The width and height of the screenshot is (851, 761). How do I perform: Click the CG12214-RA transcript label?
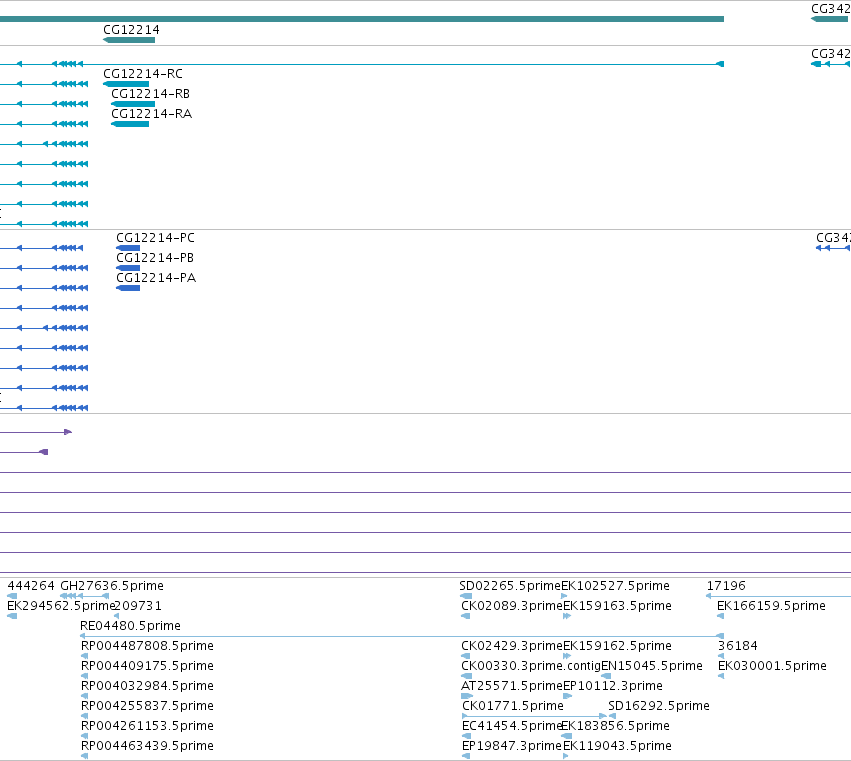coord(151,114)
